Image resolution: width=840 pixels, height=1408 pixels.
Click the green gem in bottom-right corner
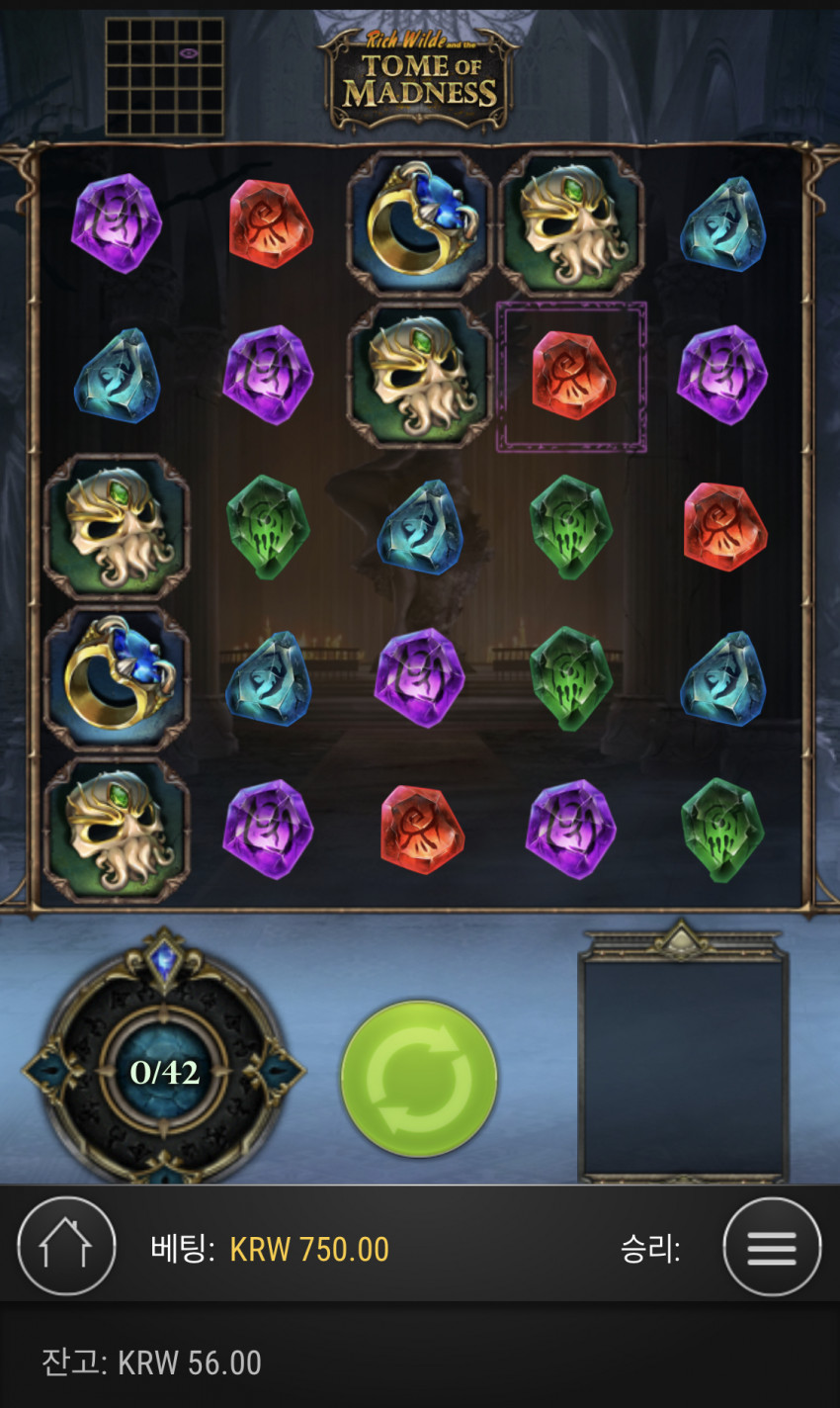(722, 830)
